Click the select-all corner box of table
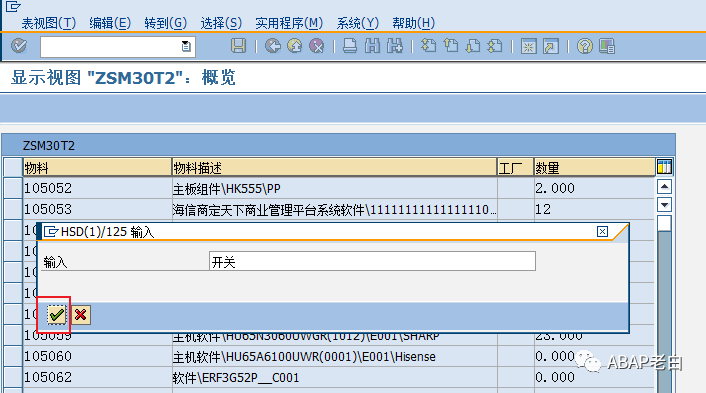706x393 pixels. coord(13,167)
